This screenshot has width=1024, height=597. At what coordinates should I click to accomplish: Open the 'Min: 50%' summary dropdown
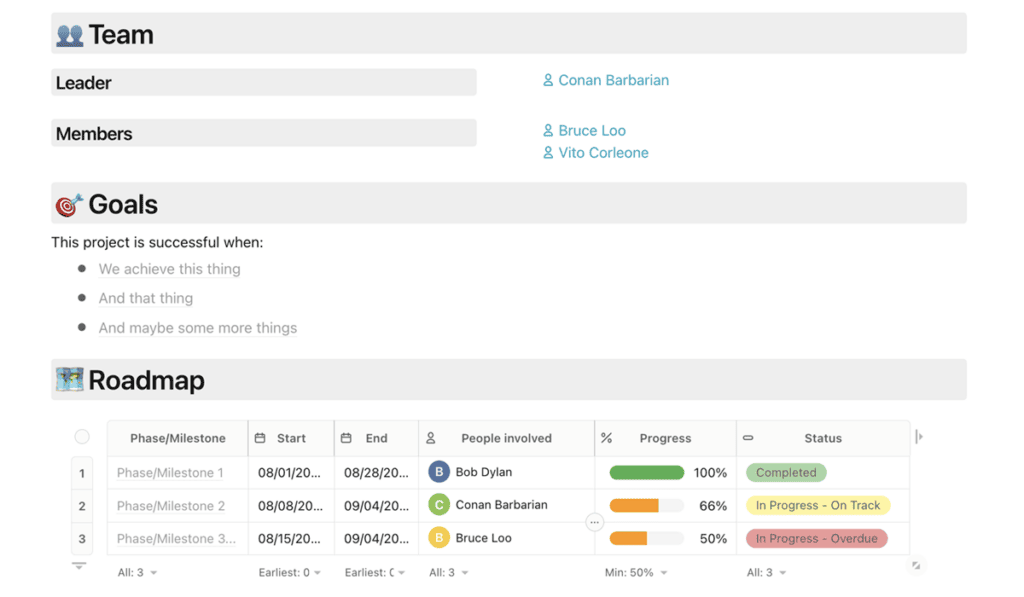pos(636,573)
